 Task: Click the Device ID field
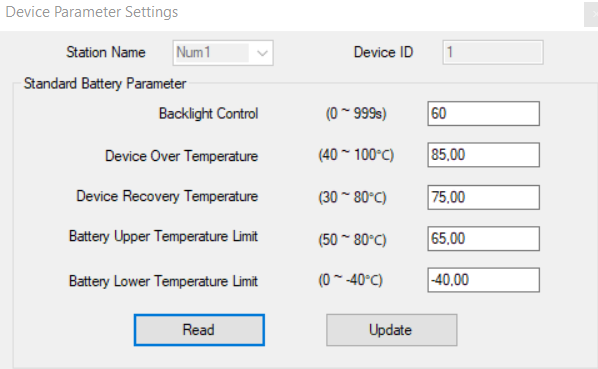493,52
